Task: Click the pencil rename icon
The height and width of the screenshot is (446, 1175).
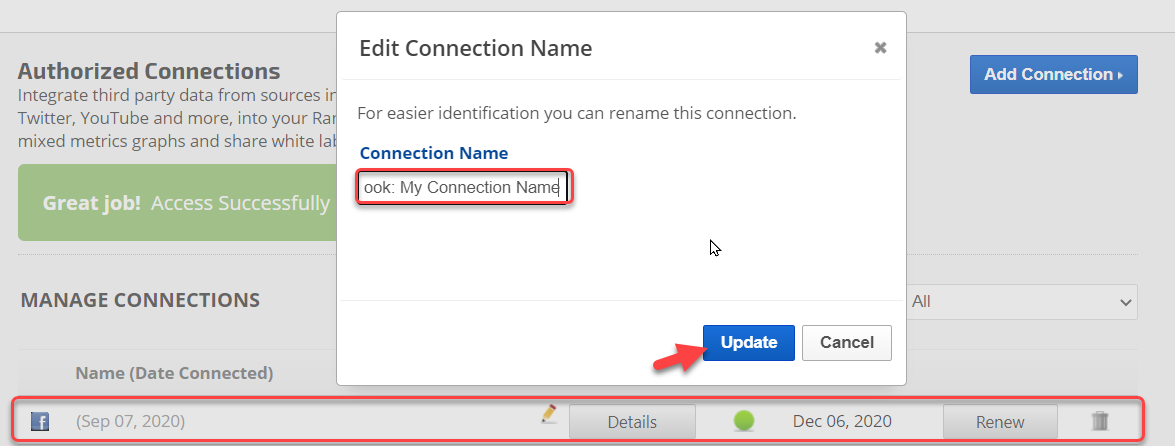Action: [548, 415]
